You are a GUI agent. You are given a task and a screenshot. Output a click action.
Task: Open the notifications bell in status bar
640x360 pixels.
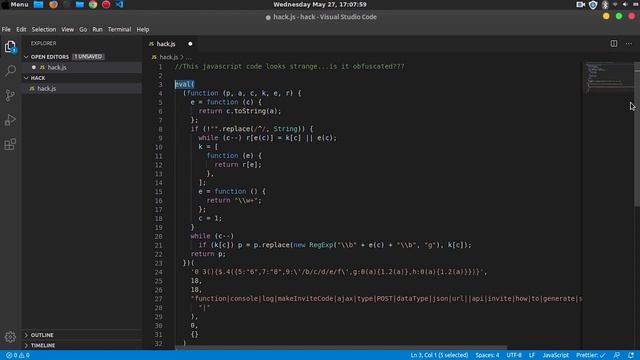631,355
